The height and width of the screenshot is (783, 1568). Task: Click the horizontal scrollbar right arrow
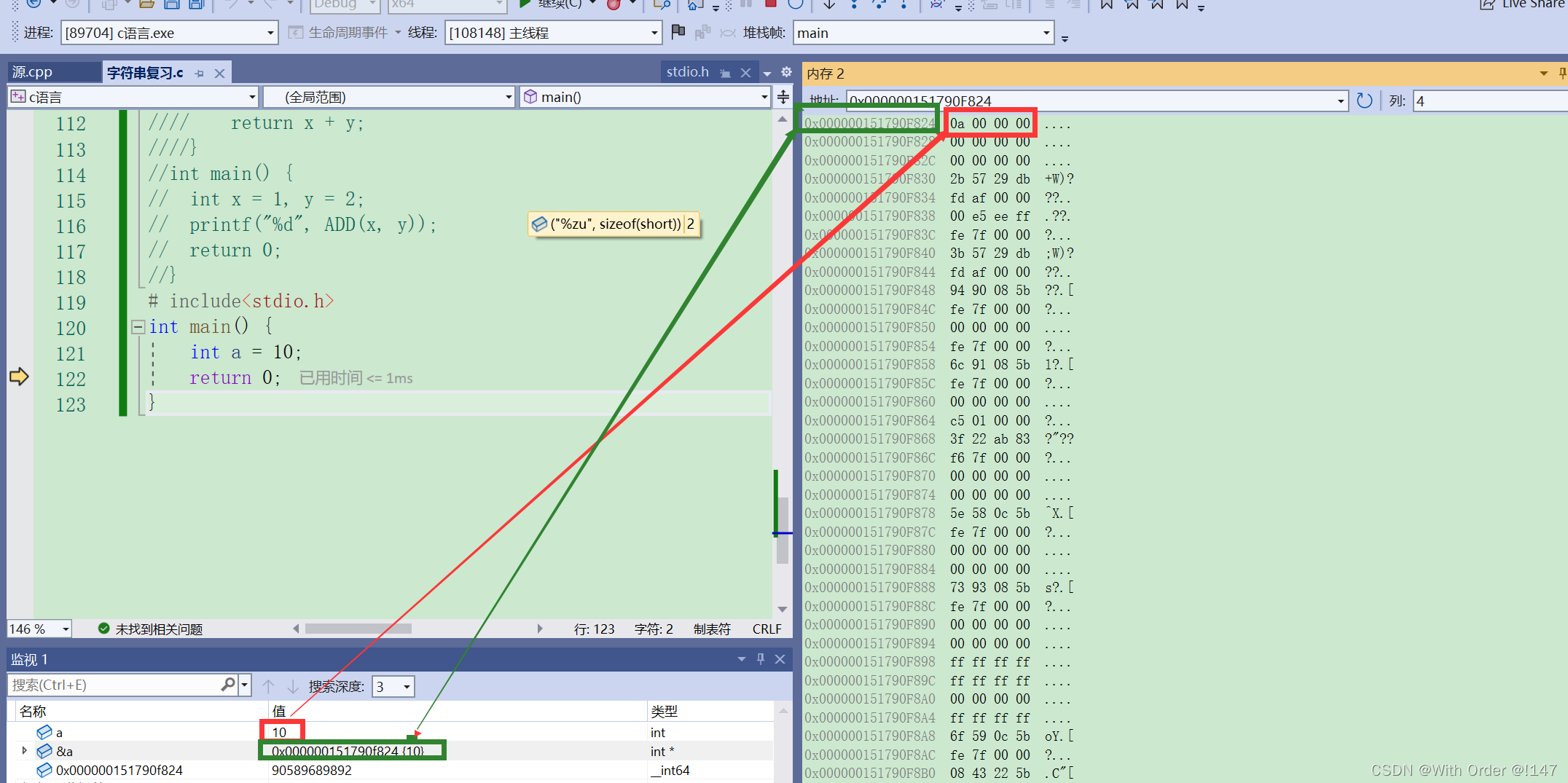540,628
